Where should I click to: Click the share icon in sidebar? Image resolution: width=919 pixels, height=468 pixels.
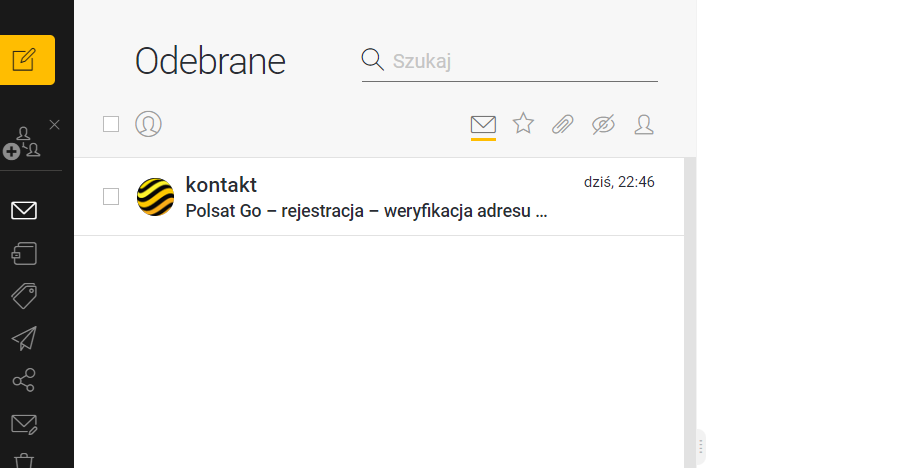point(24,380)
